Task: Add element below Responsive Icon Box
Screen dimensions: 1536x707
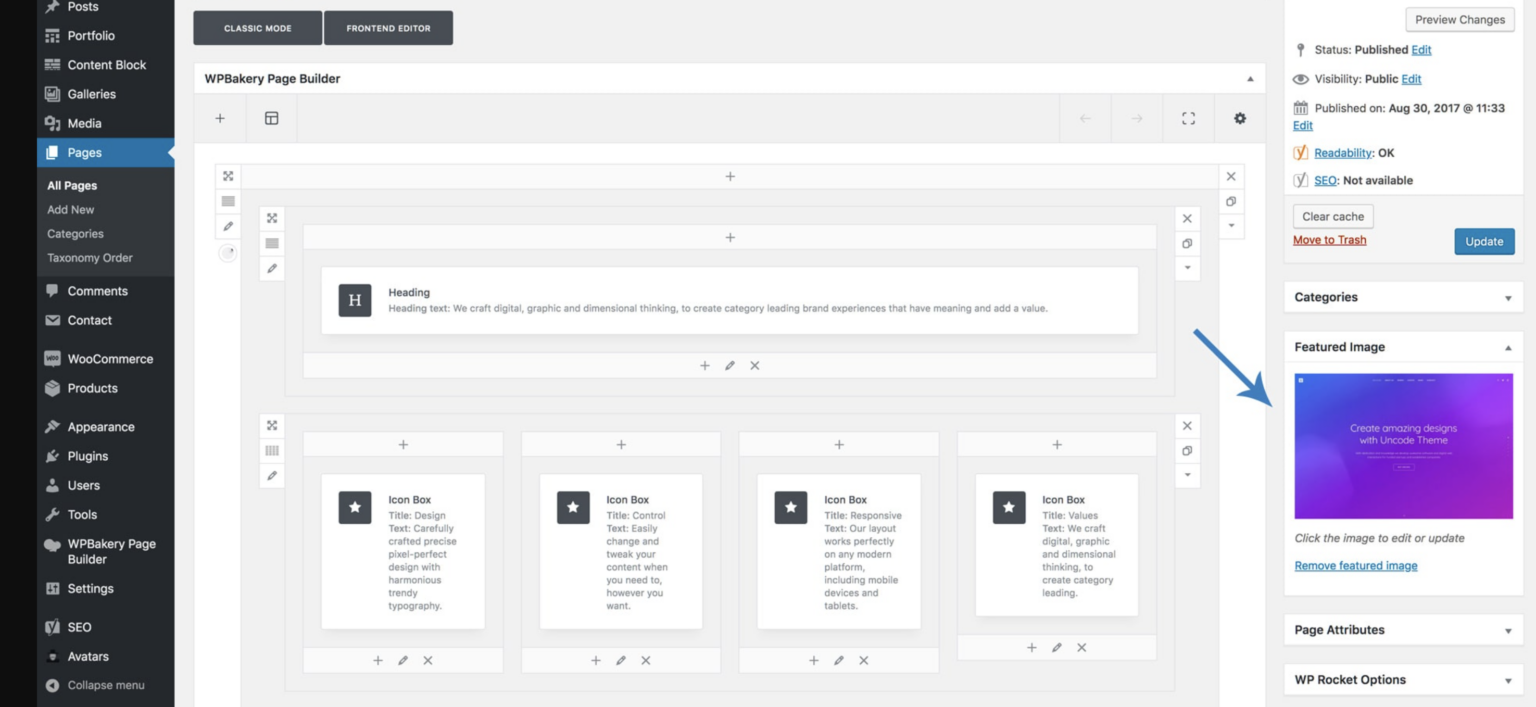Action: point(814,661)
